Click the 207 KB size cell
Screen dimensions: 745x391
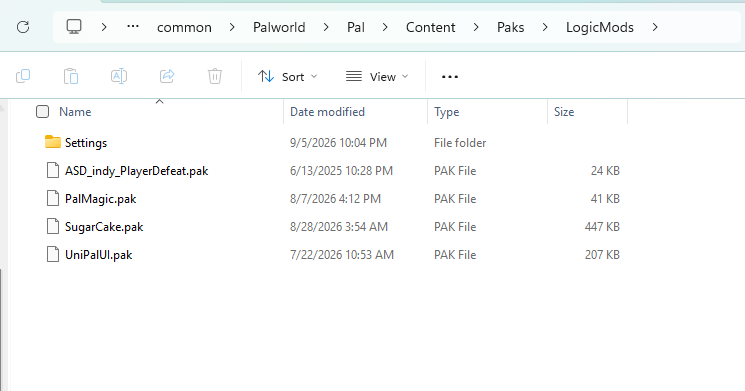(x=602, y=255)
